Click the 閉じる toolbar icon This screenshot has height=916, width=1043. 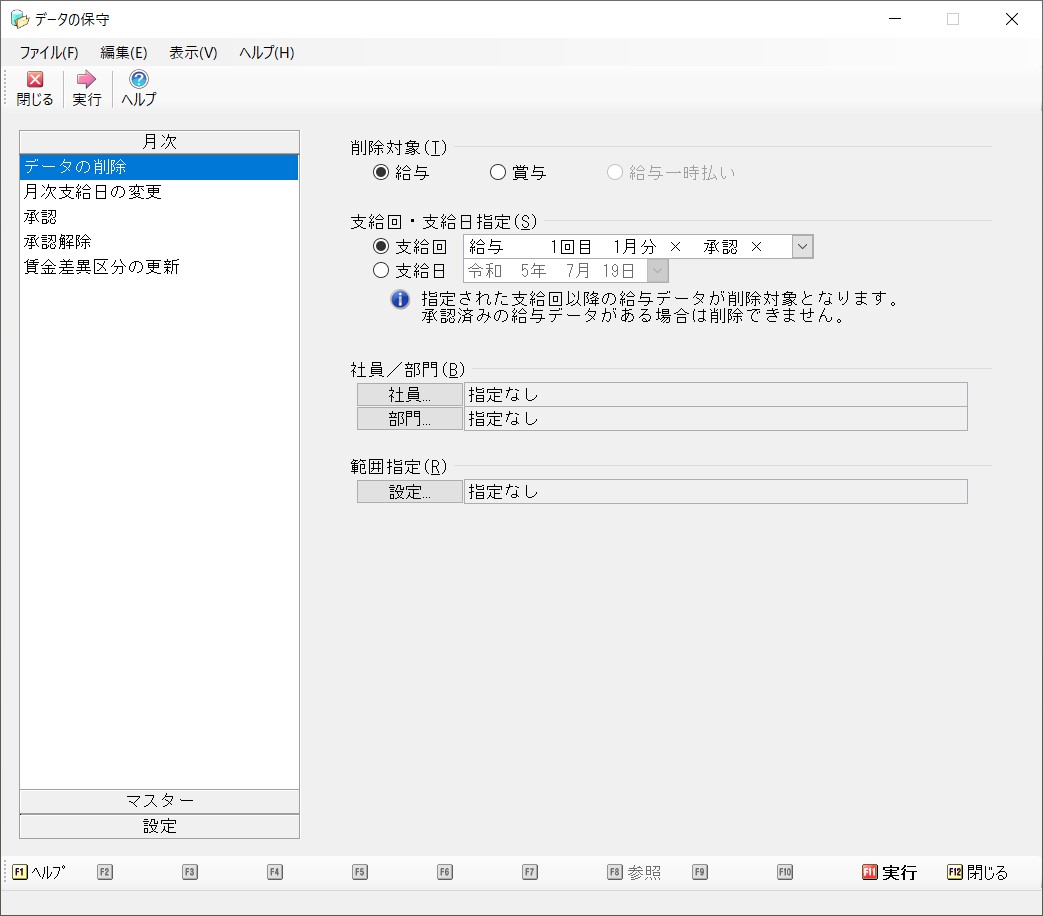click(35, 80)
